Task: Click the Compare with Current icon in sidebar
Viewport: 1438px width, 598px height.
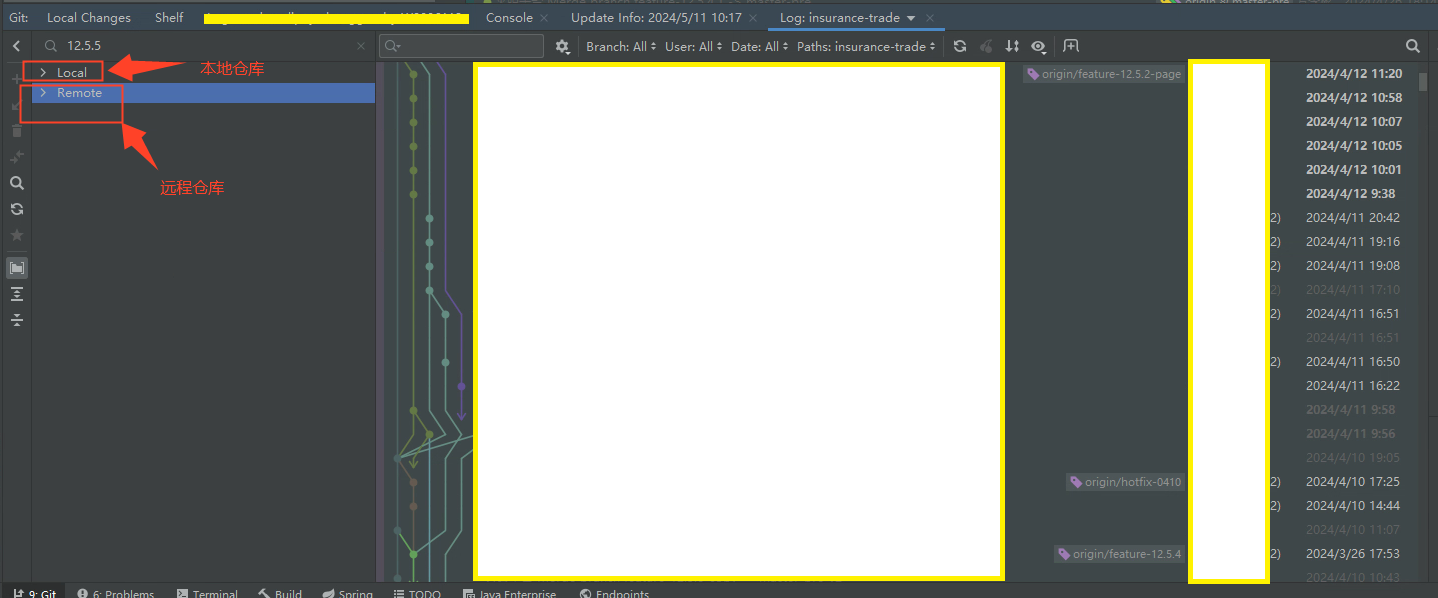Action: pyautogui.click(x=16, y=157)
